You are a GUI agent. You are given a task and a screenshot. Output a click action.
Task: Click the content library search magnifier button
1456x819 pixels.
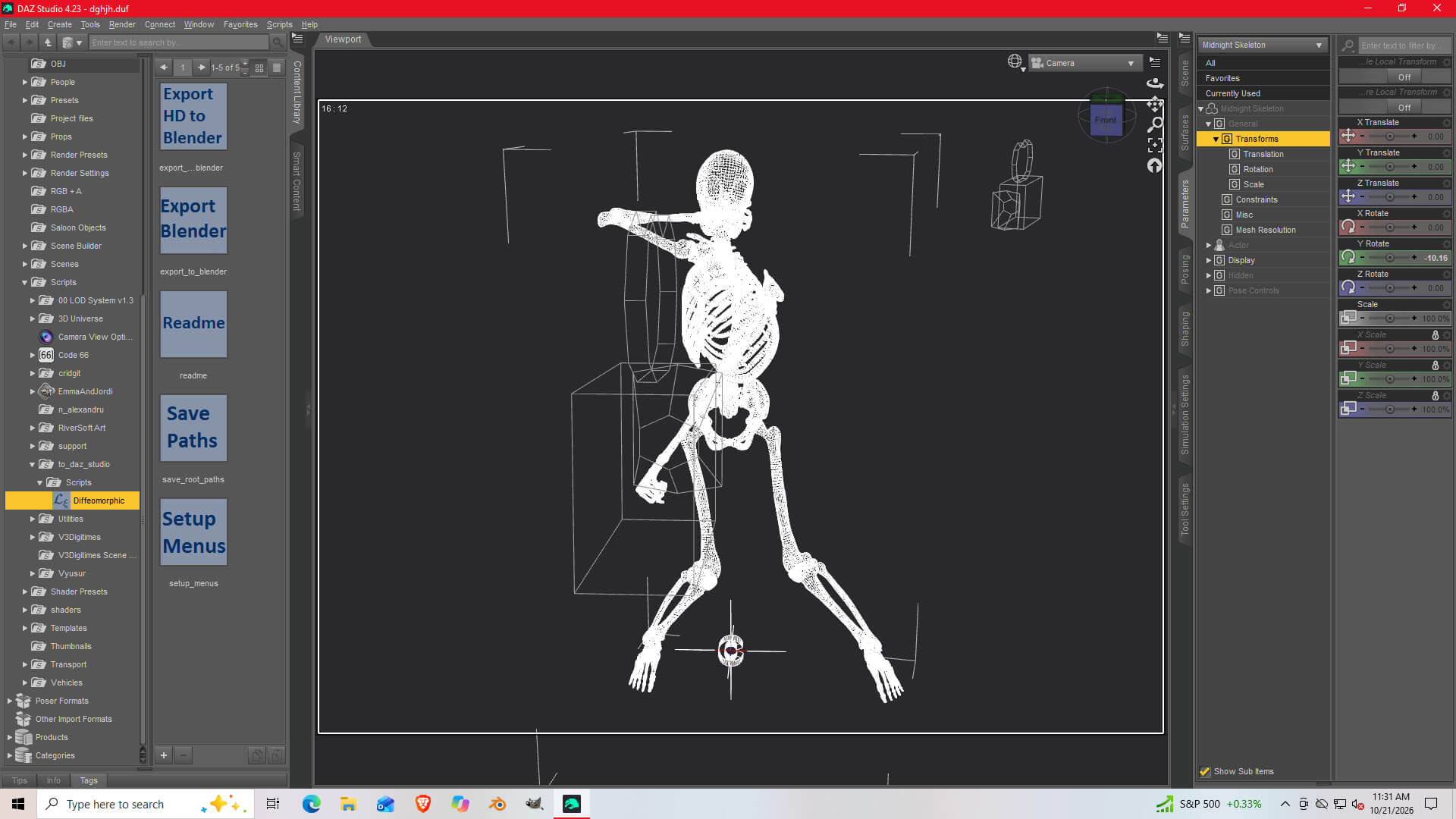(x=278, y=42)
